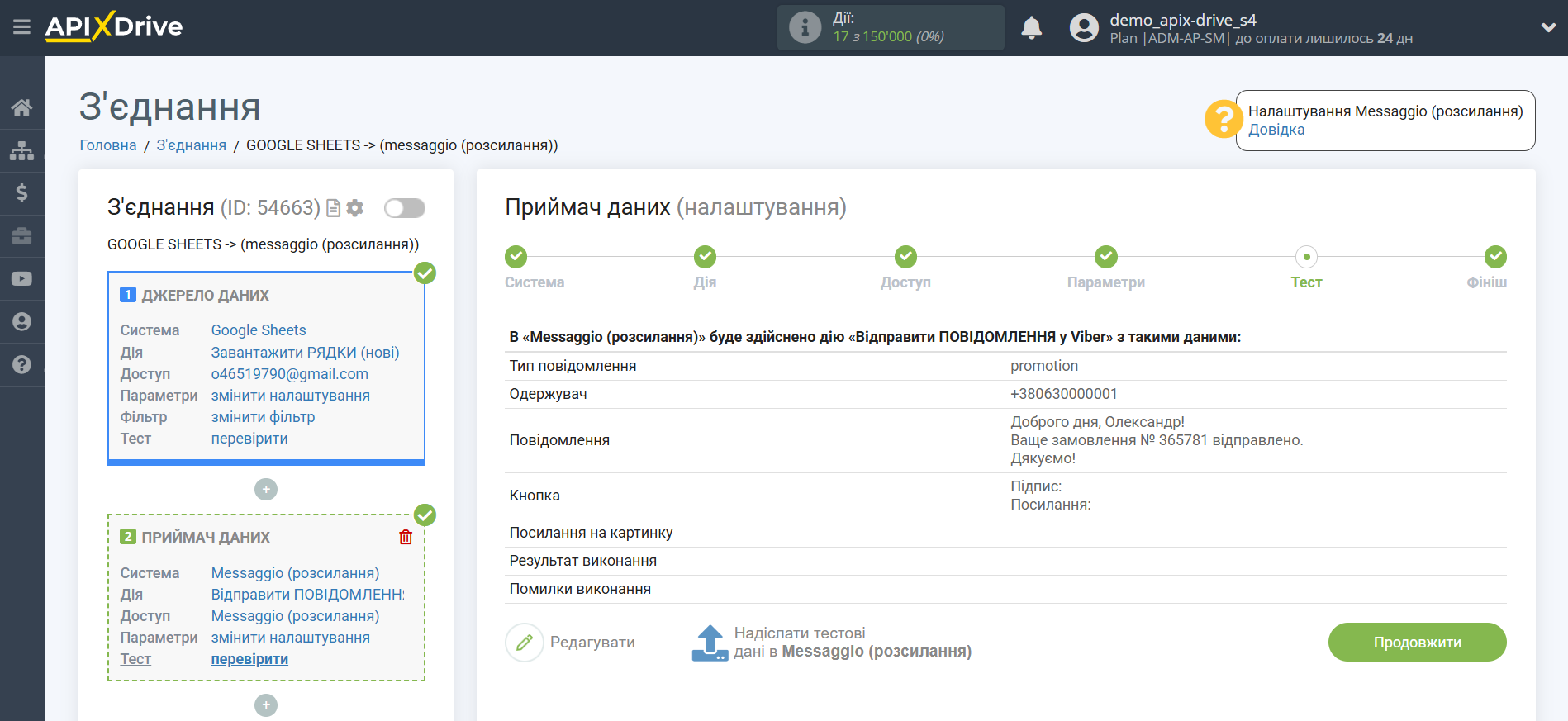The image size is (1568, 721).
Task: Open Messaggio (розсилання) system link in receiver
Action: tap(296, 573)
